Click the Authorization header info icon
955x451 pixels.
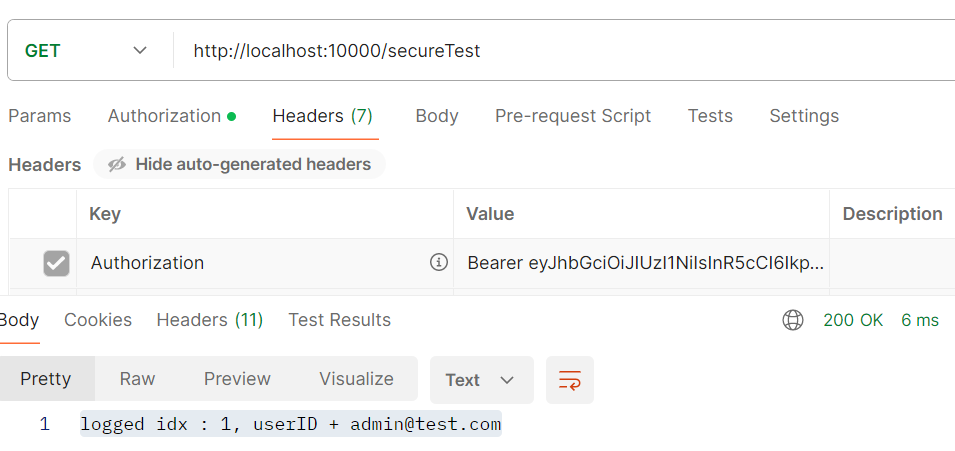(439, 262)
